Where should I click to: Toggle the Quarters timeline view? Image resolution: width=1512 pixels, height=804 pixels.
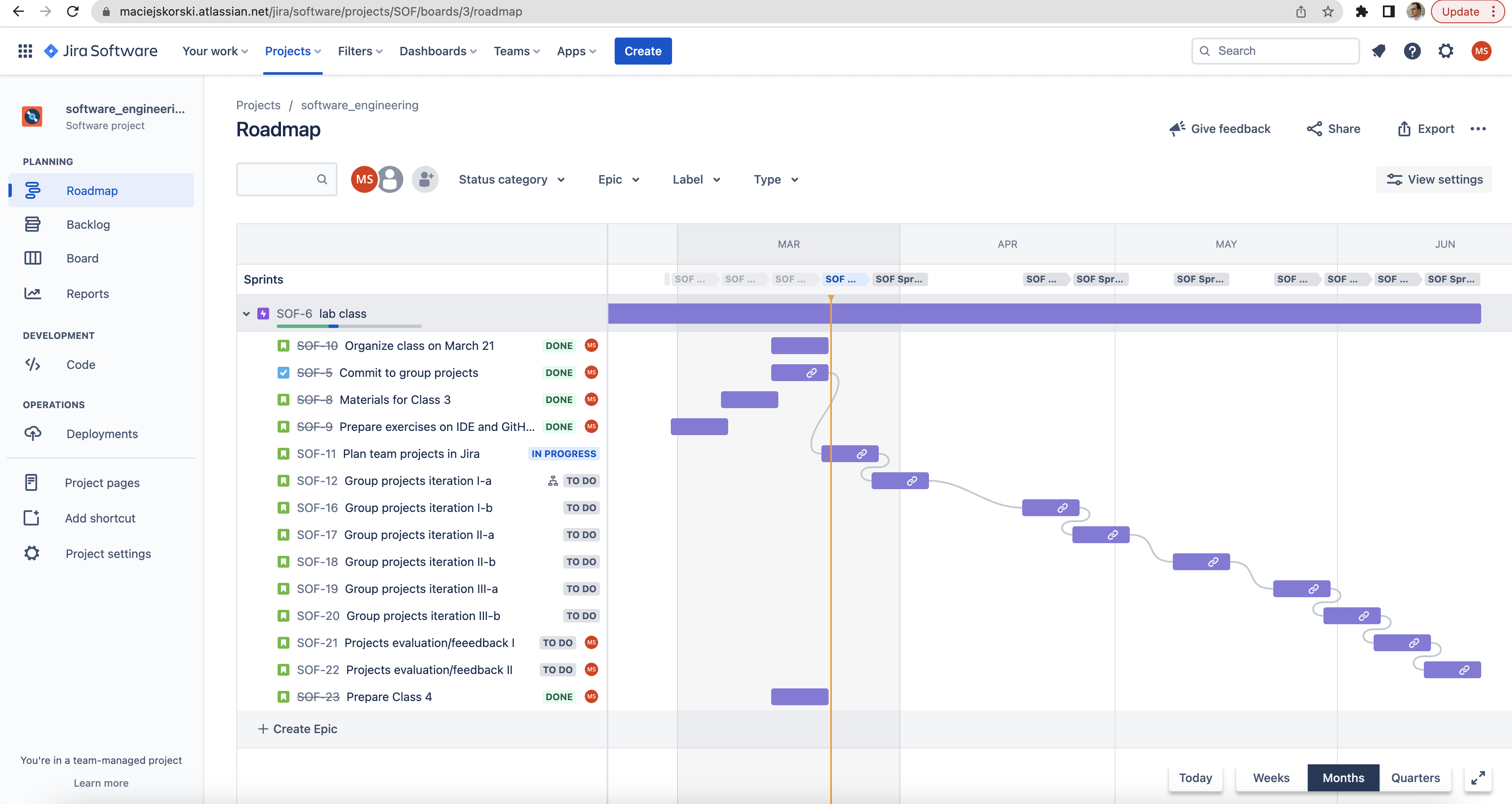(1415, 778)
